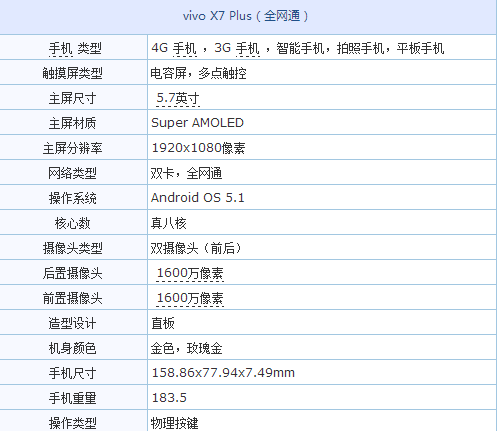497x431 pixels.
Task: Open the 1600万像素 link in 后置摄像头 row
Action: [190, 273]
